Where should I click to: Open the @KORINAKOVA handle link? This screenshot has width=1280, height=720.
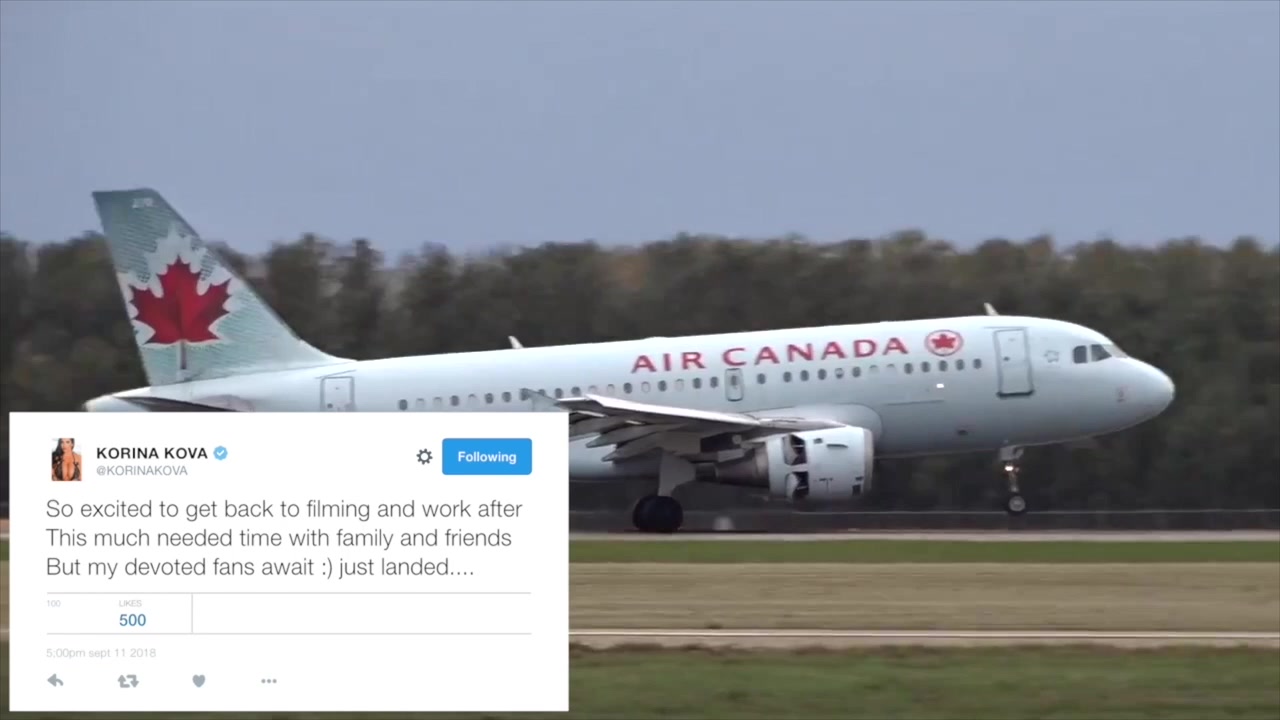point(141,470)
